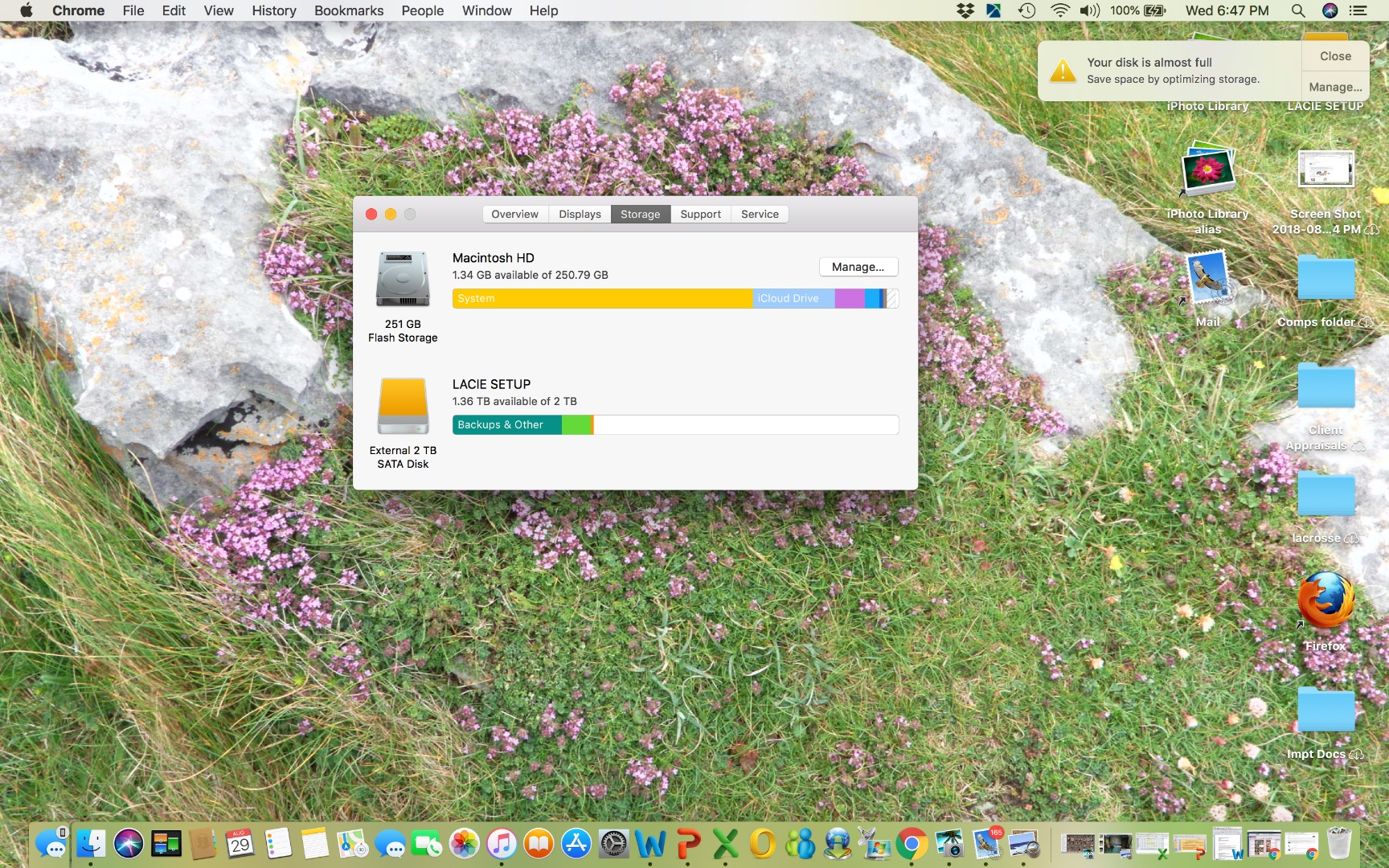Click Manage for Macintosh HD storage
Viewport: 1389px width, 868px height.
(x=858, y=266)
